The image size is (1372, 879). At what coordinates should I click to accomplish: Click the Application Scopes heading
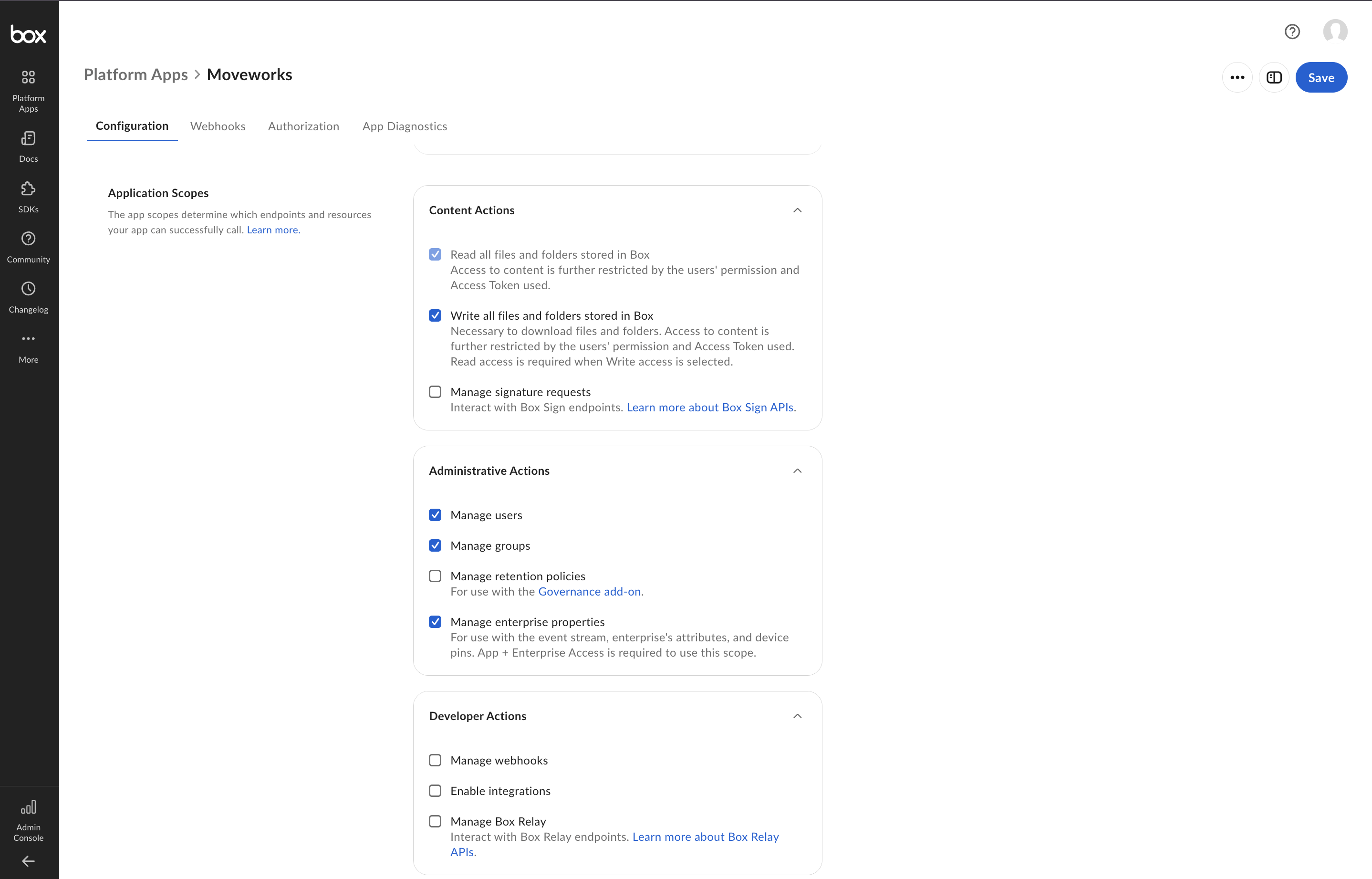[158, 193]
